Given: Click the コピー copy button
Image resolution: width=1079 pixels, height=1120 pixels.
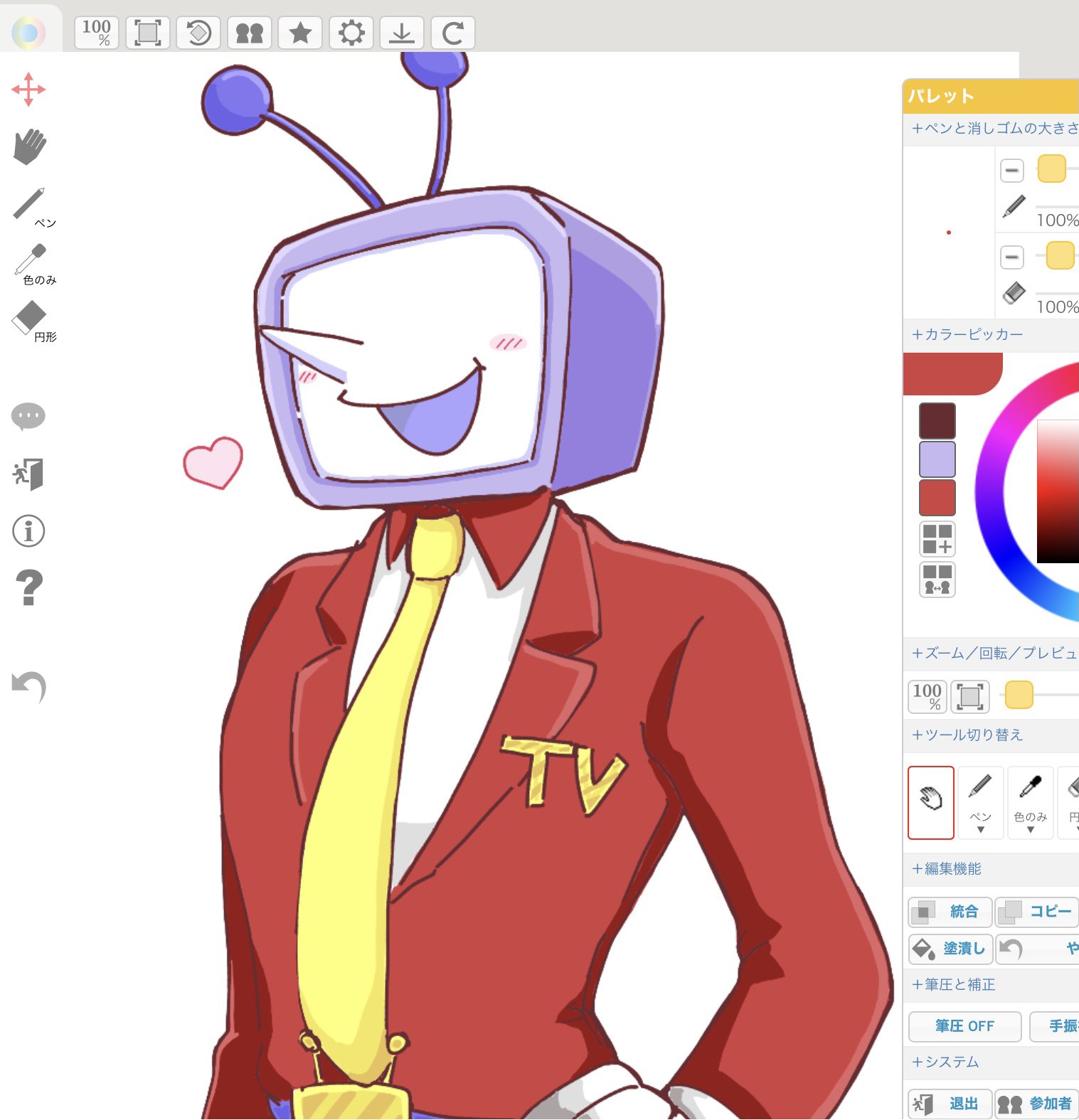Looking at the screenshot, I should 1037,912.
